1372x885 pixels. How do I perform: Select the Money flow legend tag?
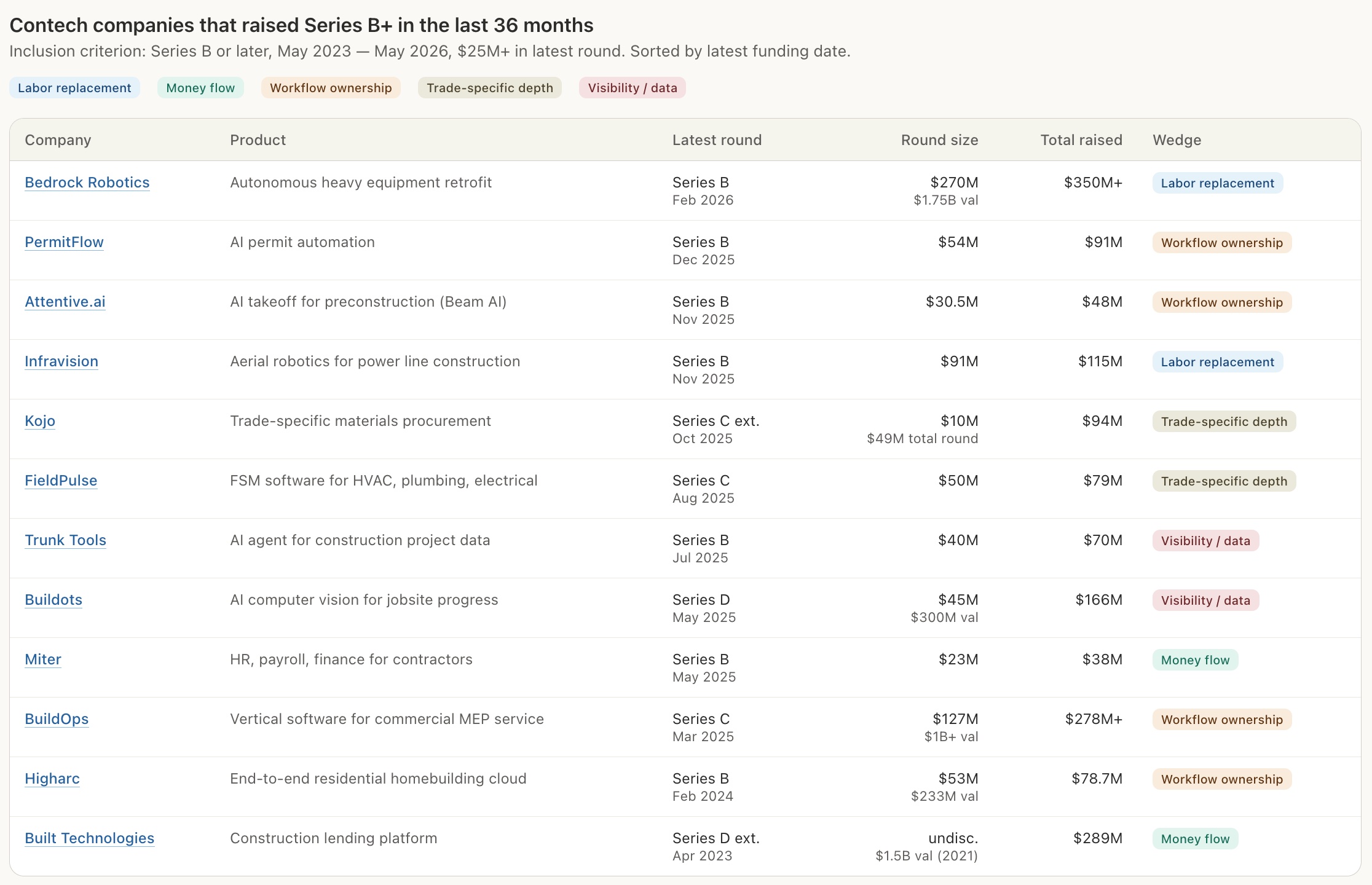click(200, 88)
